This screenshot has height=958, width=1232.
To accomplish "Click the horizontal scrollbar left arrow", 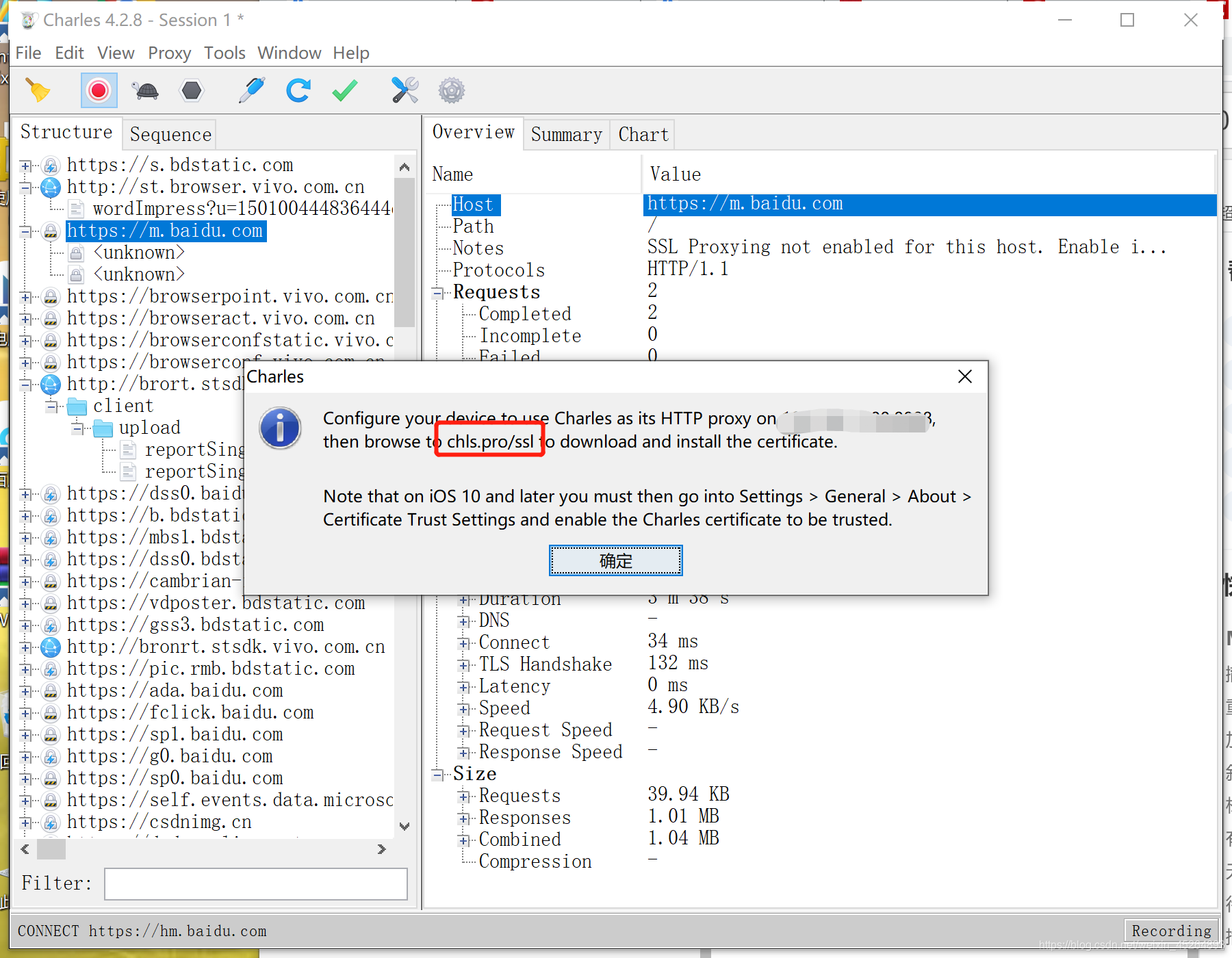I will [x=25, y=849].
